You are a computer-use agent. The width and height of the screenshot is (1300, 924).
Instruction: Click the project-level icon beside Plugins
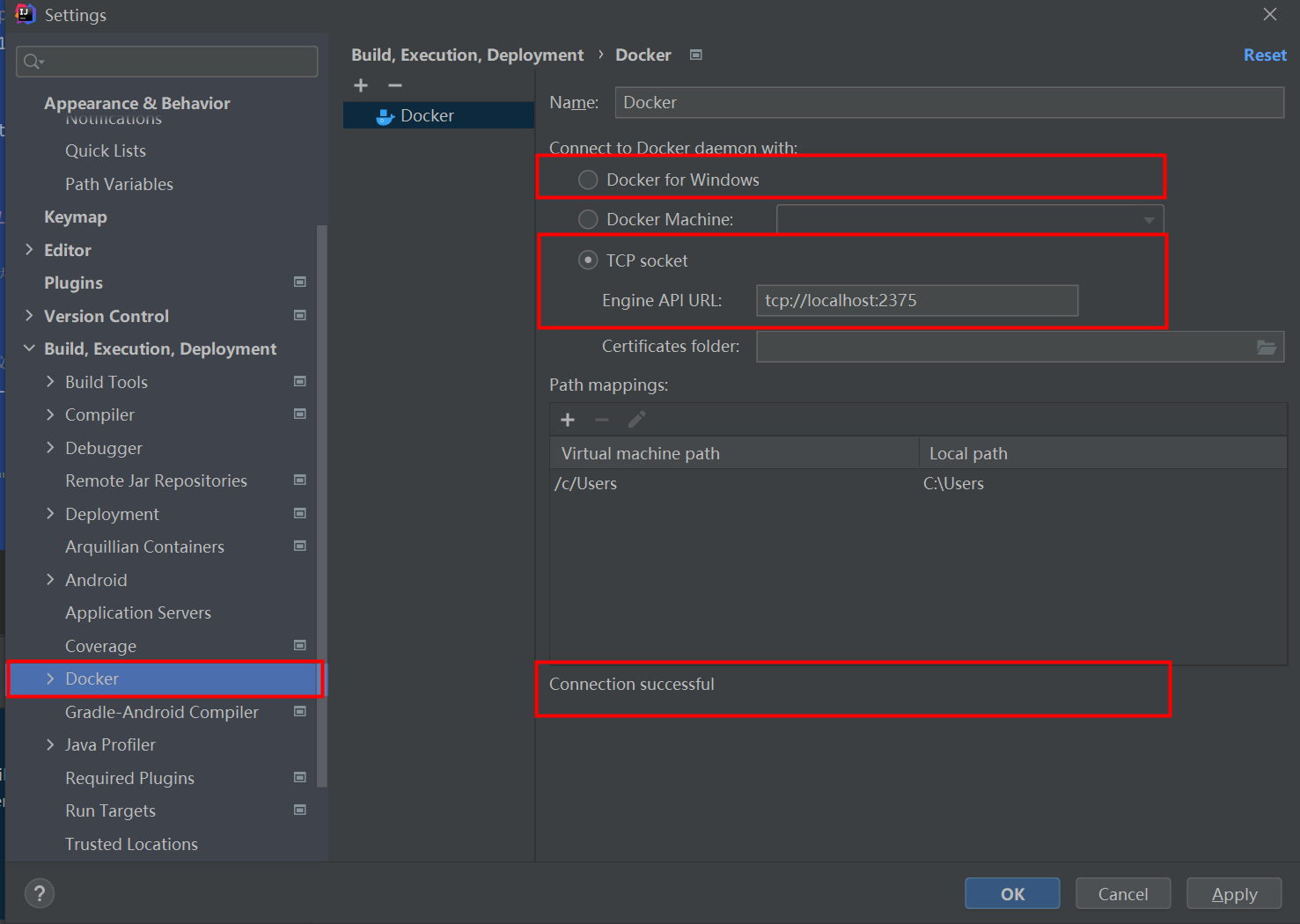pyautogui.click(x=300, y=282)
